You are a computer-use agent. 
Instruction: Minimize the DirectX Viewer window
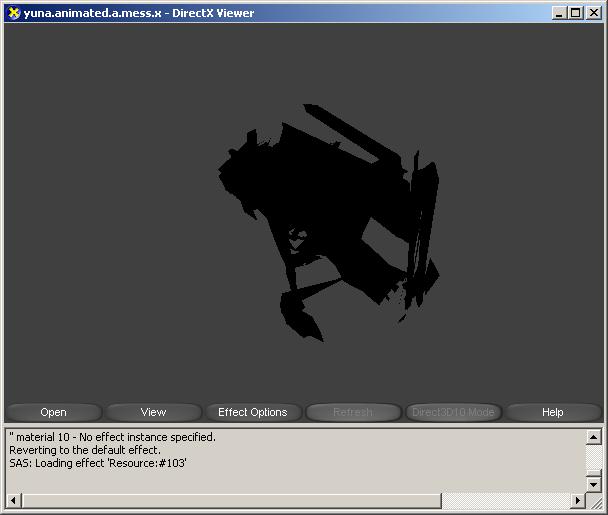[x=560, y=13]
